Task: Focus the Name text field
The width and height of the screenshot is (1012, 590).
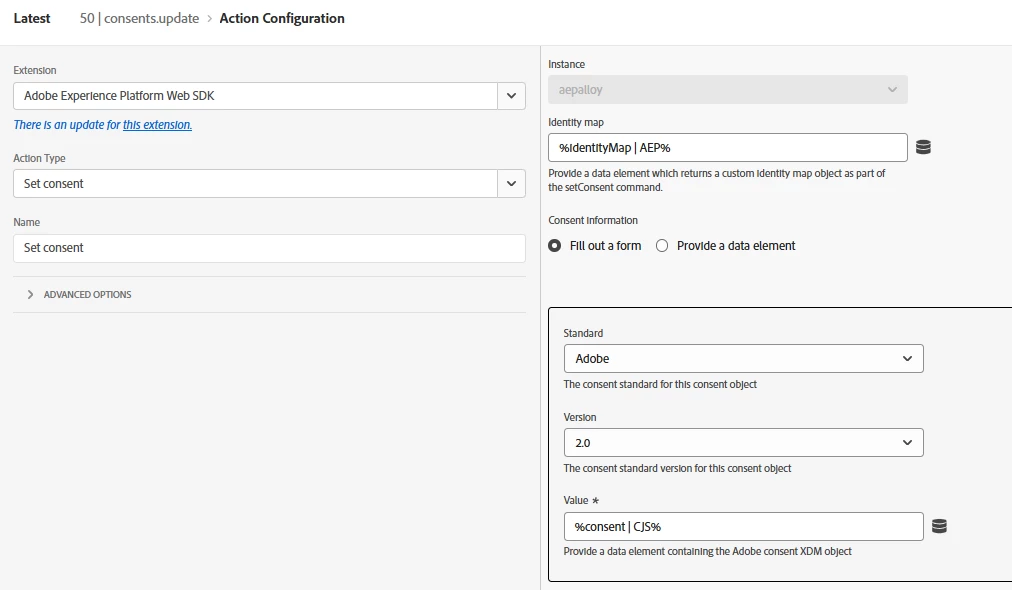Action: (269, 248)
